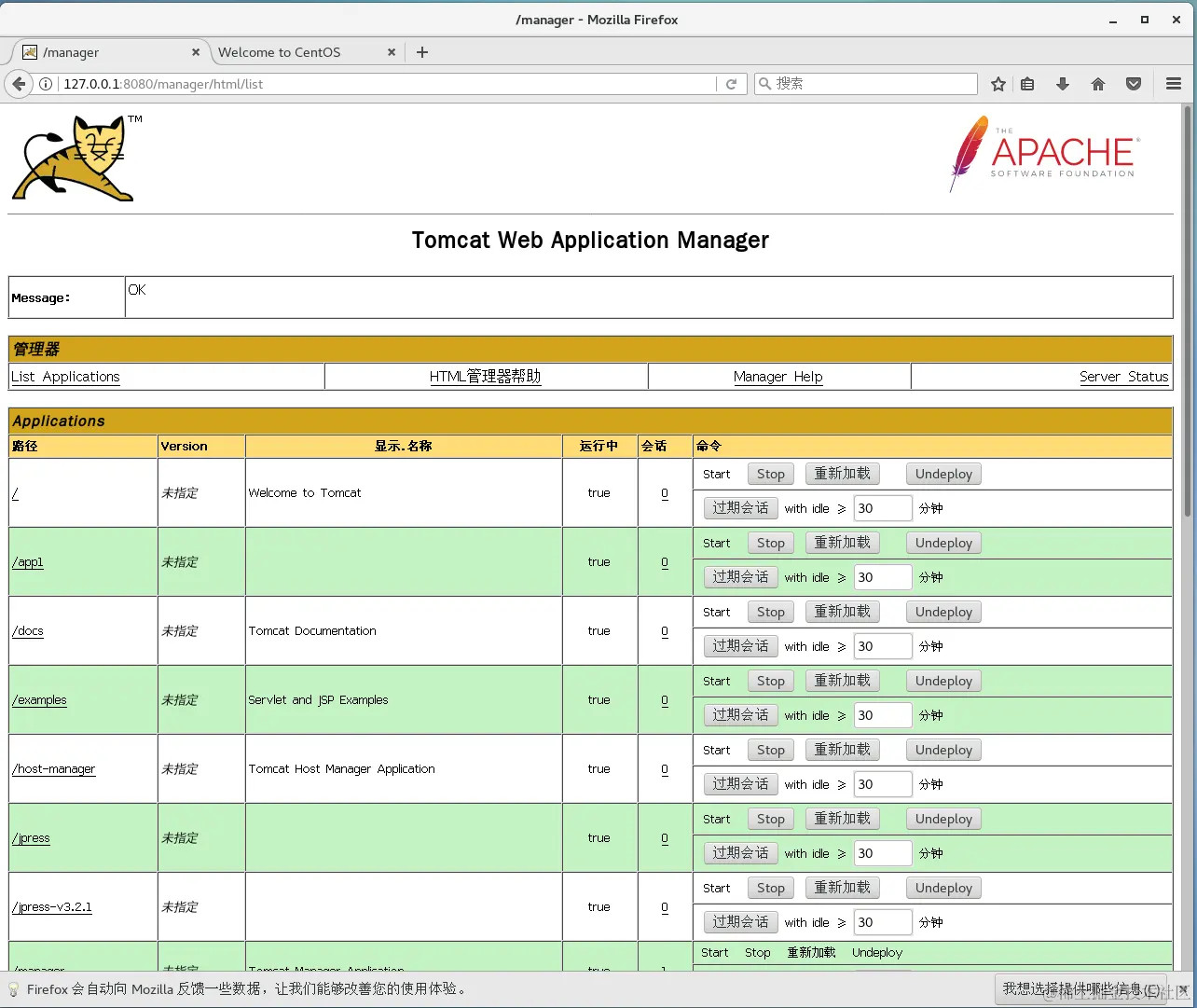Screen dimensions: 1197x1008
Task: Stop the /jpress-v3.2.1 application
Action: point(771,888)
